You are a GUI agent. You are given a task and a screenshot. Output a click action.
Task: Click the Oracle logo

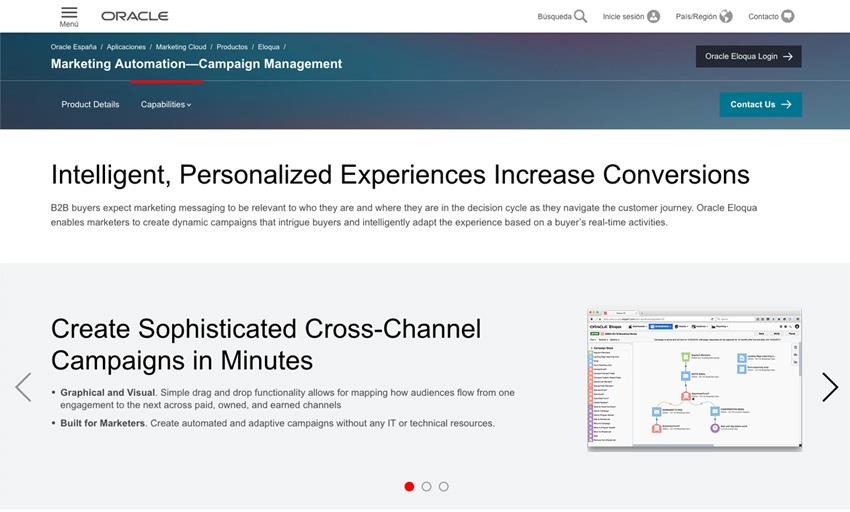tap(134, 16)
